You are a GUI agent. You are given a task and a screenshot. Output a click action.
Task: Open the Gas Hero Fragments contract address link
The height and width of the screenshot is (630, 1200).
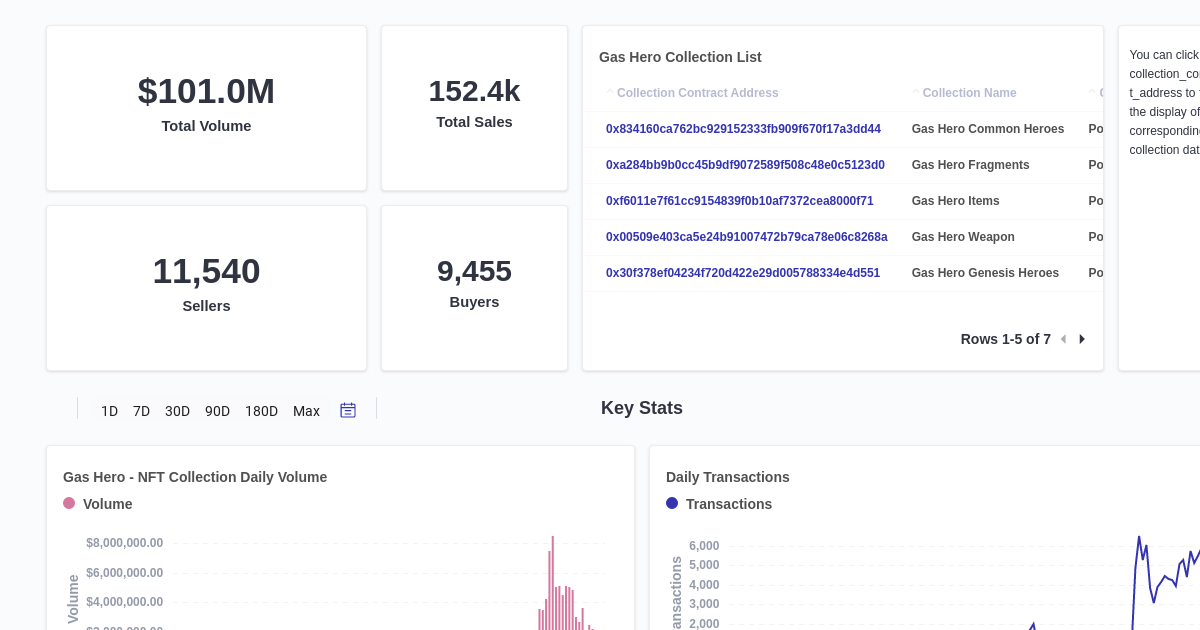click(745, 165)
